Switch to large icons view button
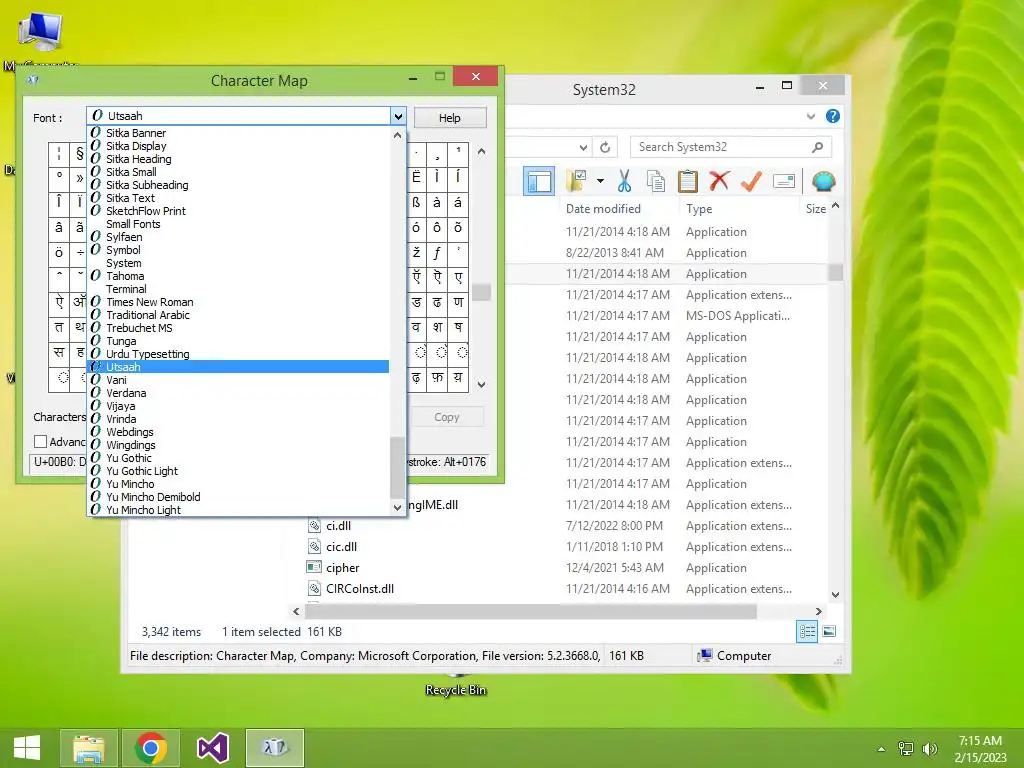 click(829, 632)
